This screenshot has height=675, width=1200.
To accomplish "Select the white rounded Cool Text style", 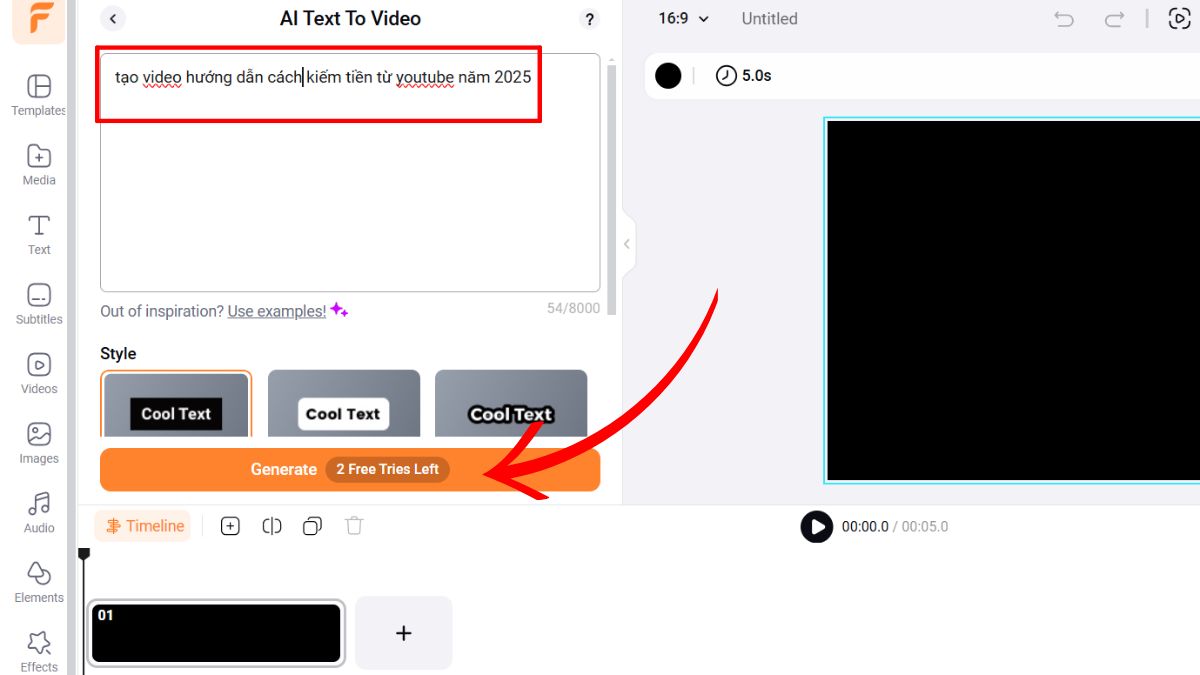I will [x=344, y=405].
